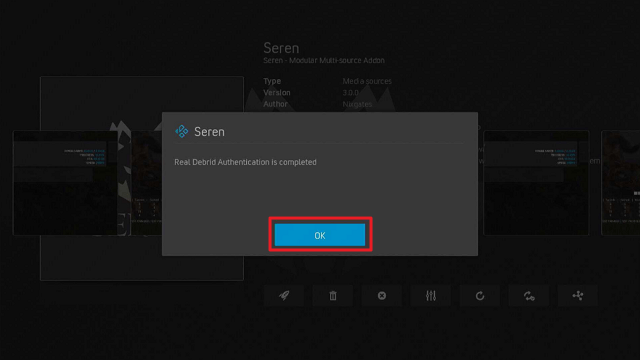The image size is (640, 360).
Task: Click the 'Seren - Modular Multi-source Addon' subtitle
Action: click(324, 60)
